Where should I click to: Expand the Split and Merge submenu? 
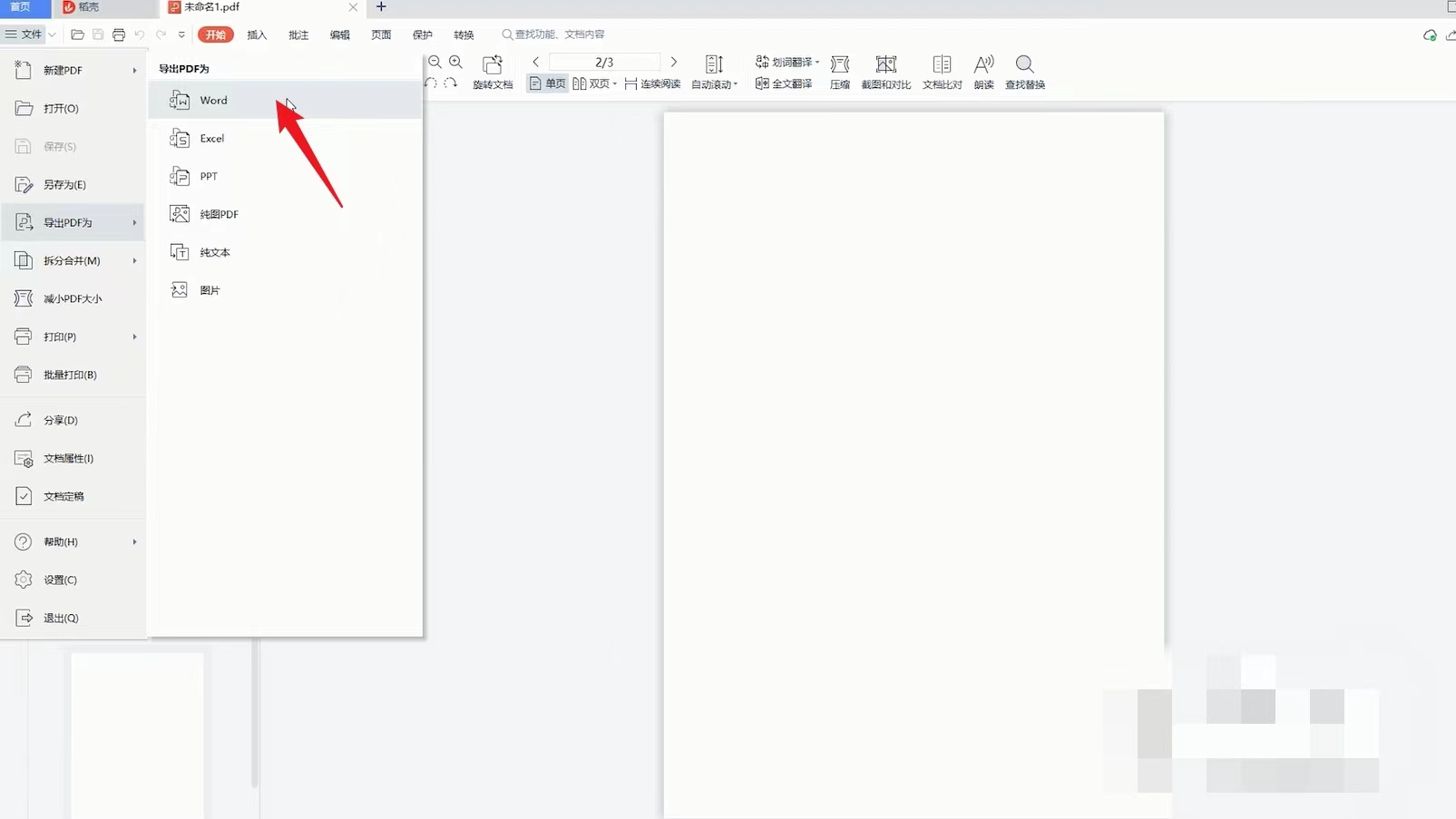[73, 260]
